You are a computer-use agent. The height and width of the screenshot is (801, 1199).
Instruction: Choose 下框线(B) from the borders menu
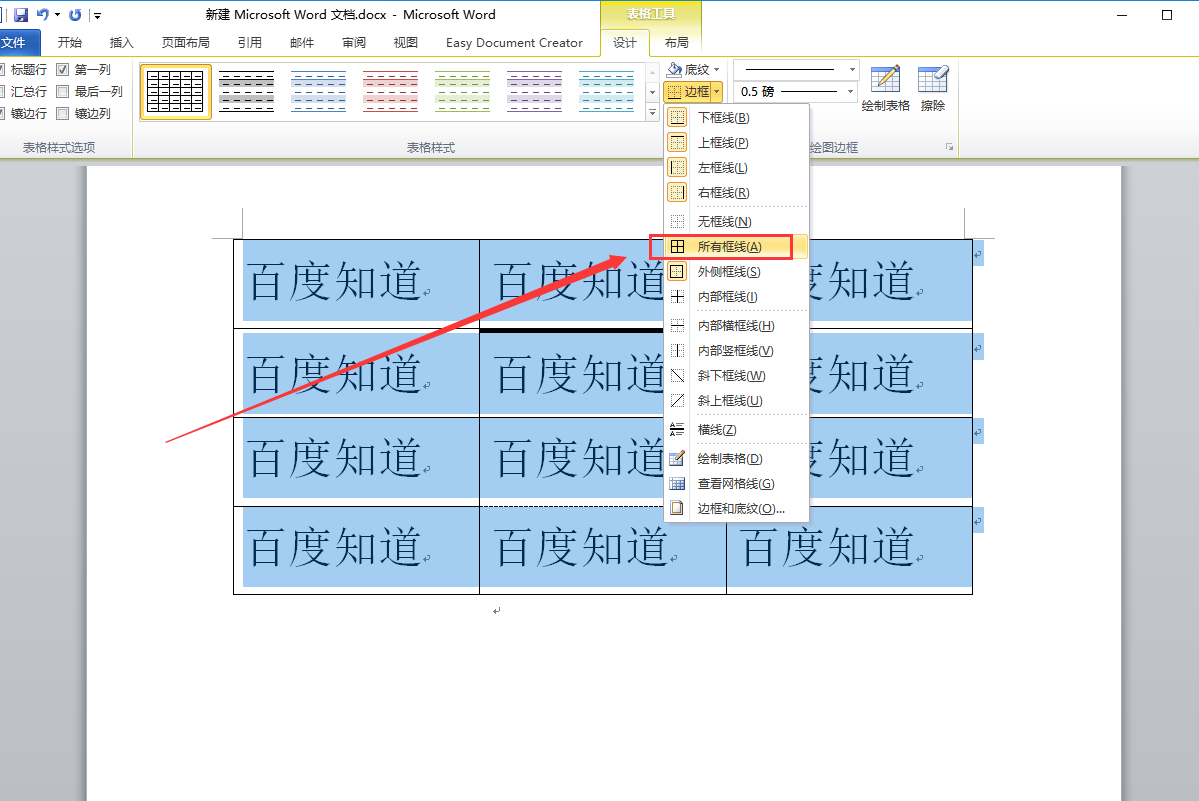click(736, 118)
